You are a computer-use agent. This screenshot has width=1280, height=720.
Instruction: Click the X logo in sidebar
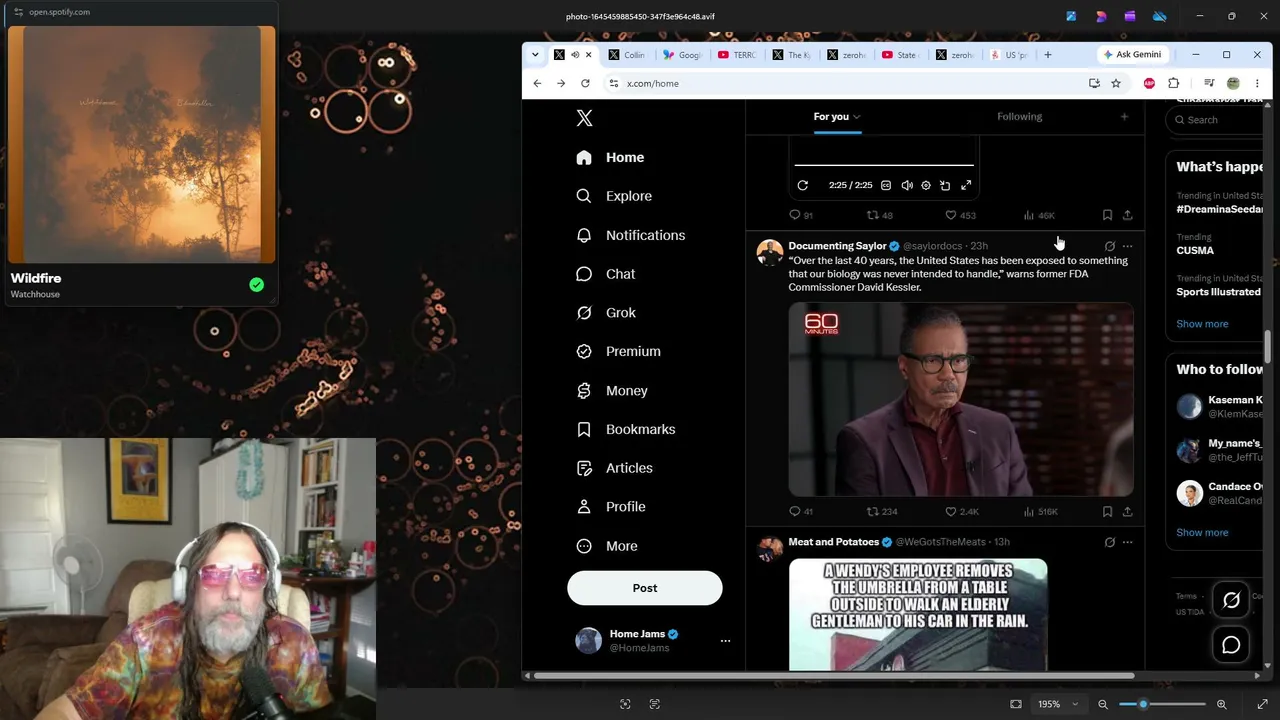pyautogui.click(x=584, y=118)
